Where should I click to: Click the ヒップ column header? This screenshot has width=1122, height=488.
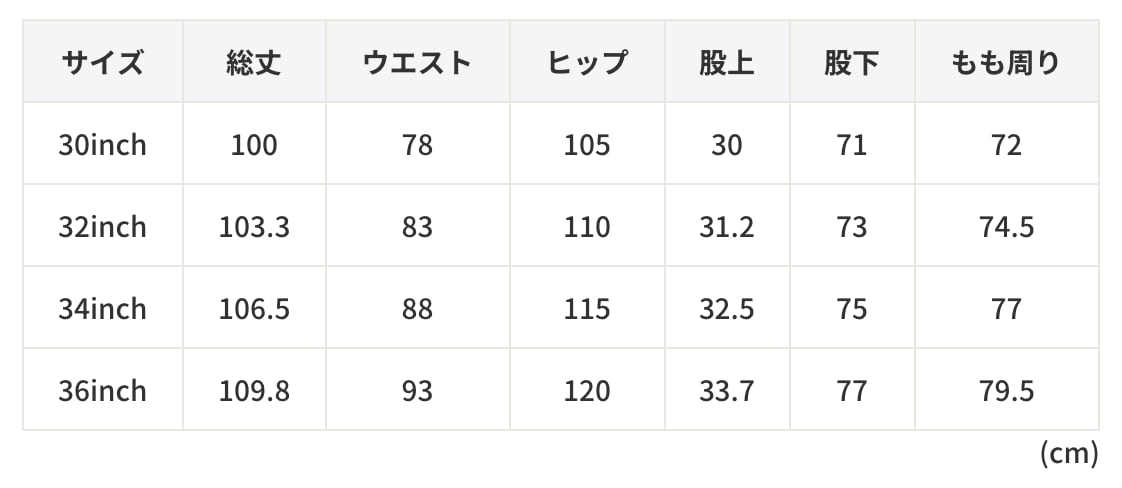click(587, 63)
